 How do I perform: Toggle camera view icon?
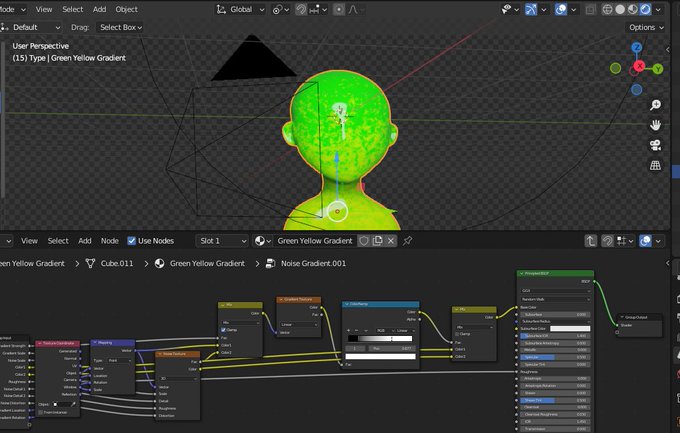655,145
